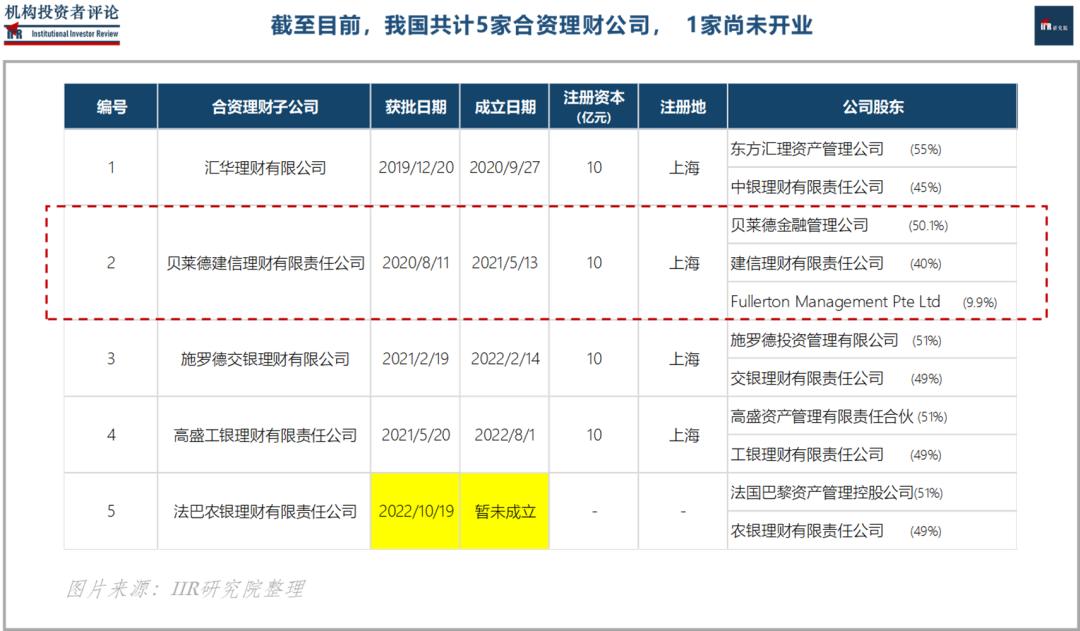Click the 成立日期 column header

[x=505, y=106]
